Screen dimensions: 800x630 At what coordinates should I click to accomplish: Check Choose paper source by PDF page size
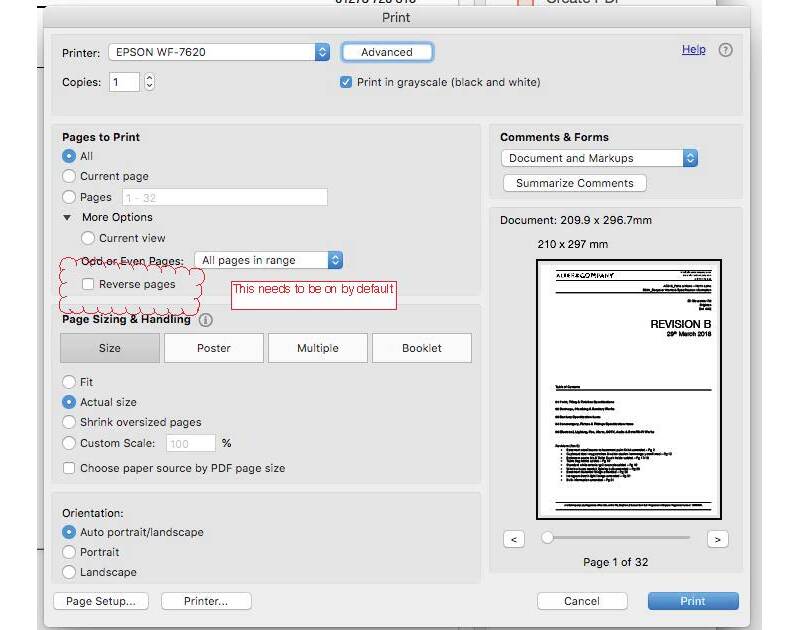coord(69,468)
